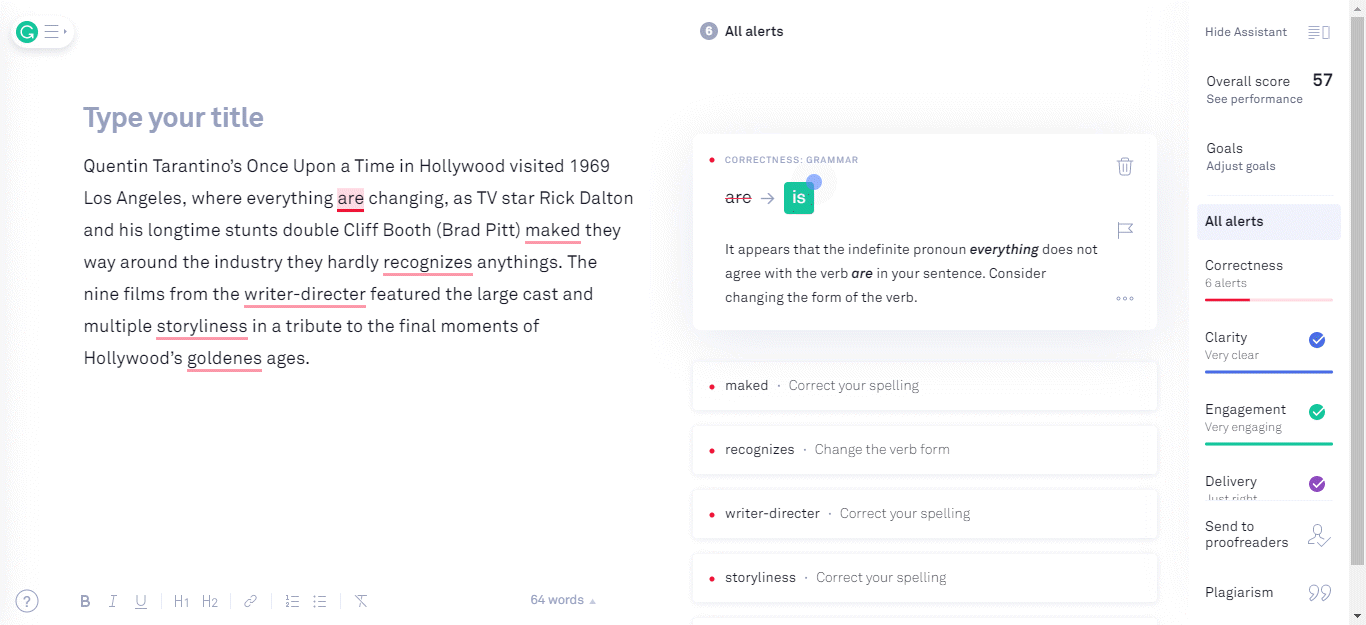This screenshot has width=1366, height=625.
Task: Expand the 'storyliness' spelling alert
Action: [924, 578]
